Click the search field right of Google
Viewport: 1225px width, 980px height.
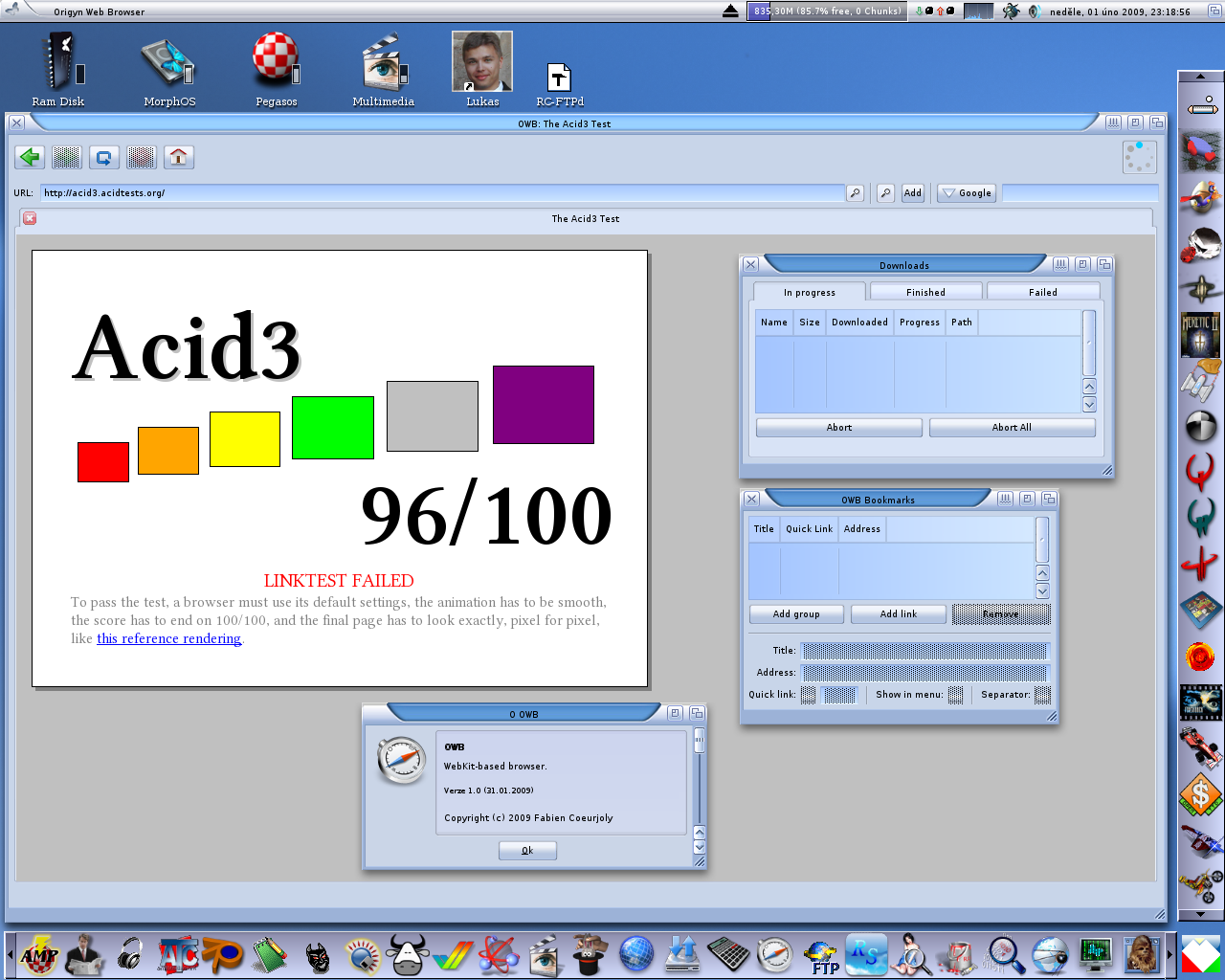coord(1080,193)
